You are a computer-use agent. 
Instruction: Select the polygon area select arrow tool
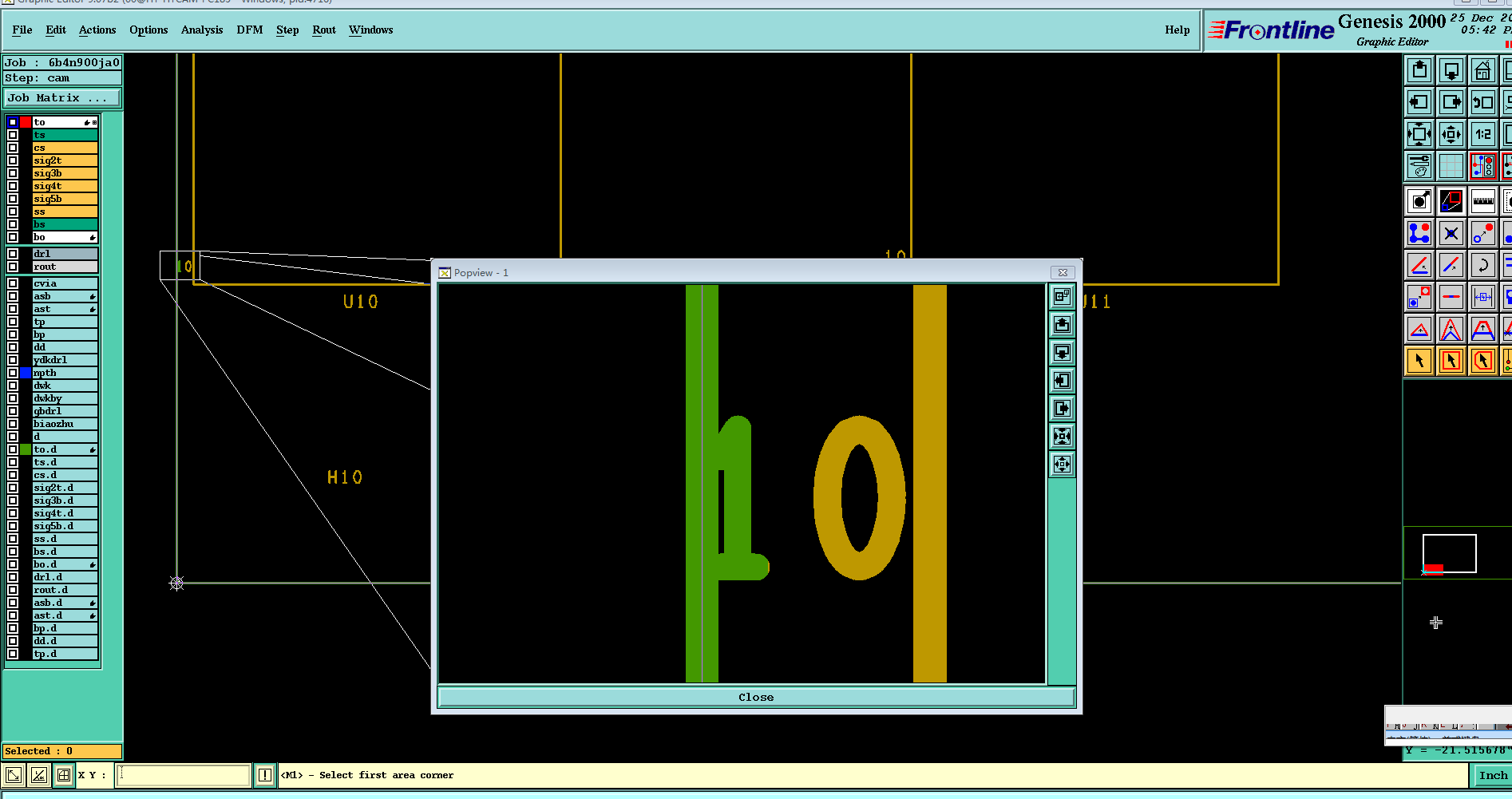pos(1483,361)
